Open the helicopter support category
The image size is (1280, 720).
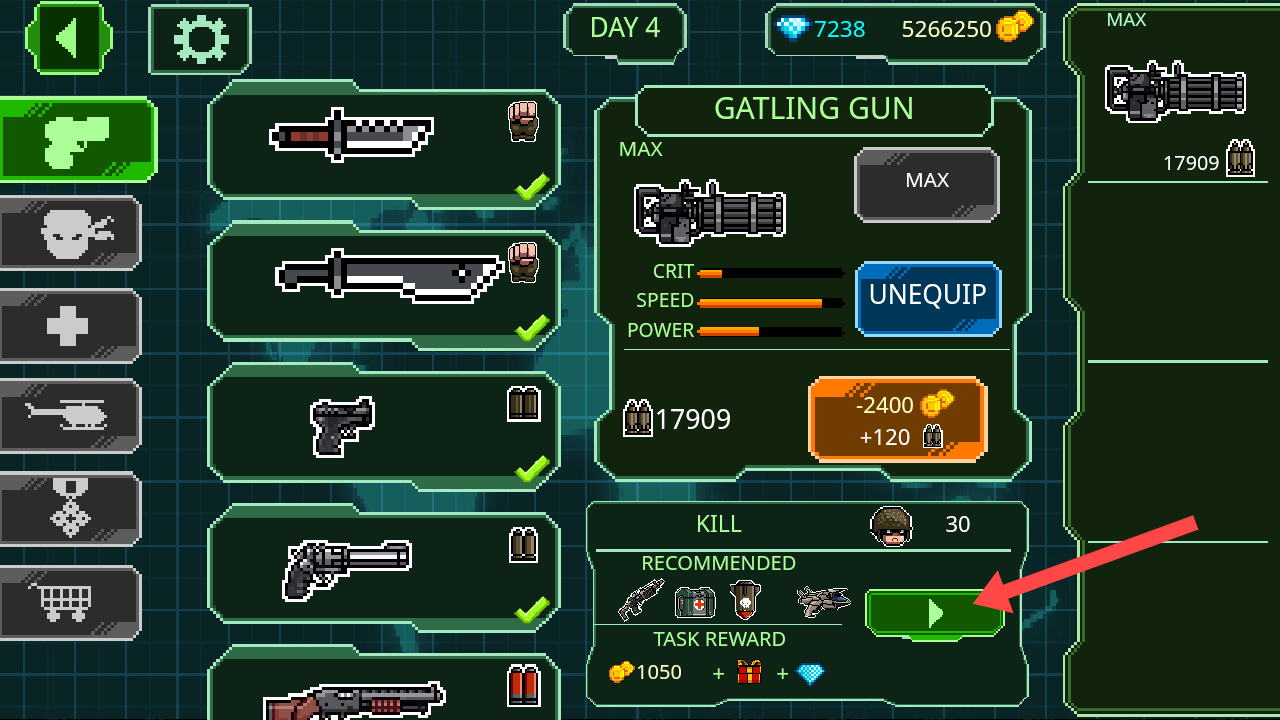[69, 415]
